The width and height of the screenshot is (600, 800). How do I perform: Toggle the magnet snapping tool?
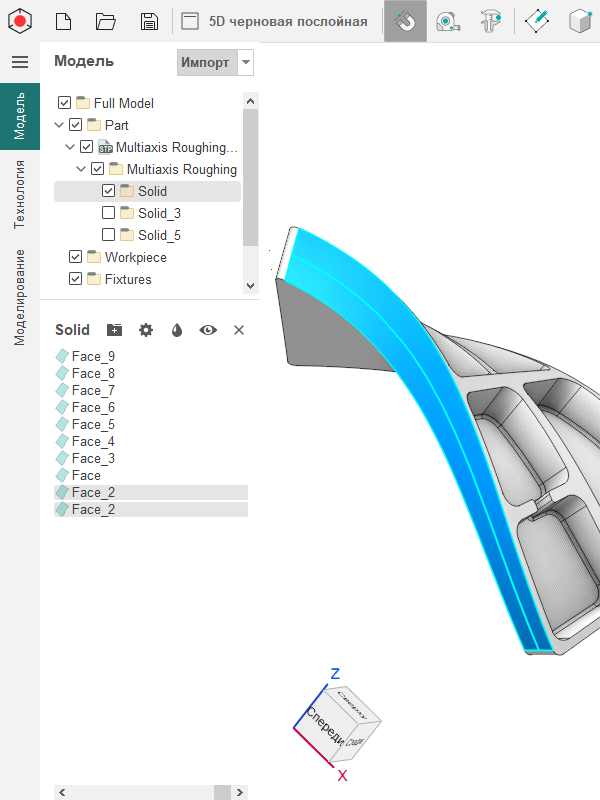click(405, 21)
